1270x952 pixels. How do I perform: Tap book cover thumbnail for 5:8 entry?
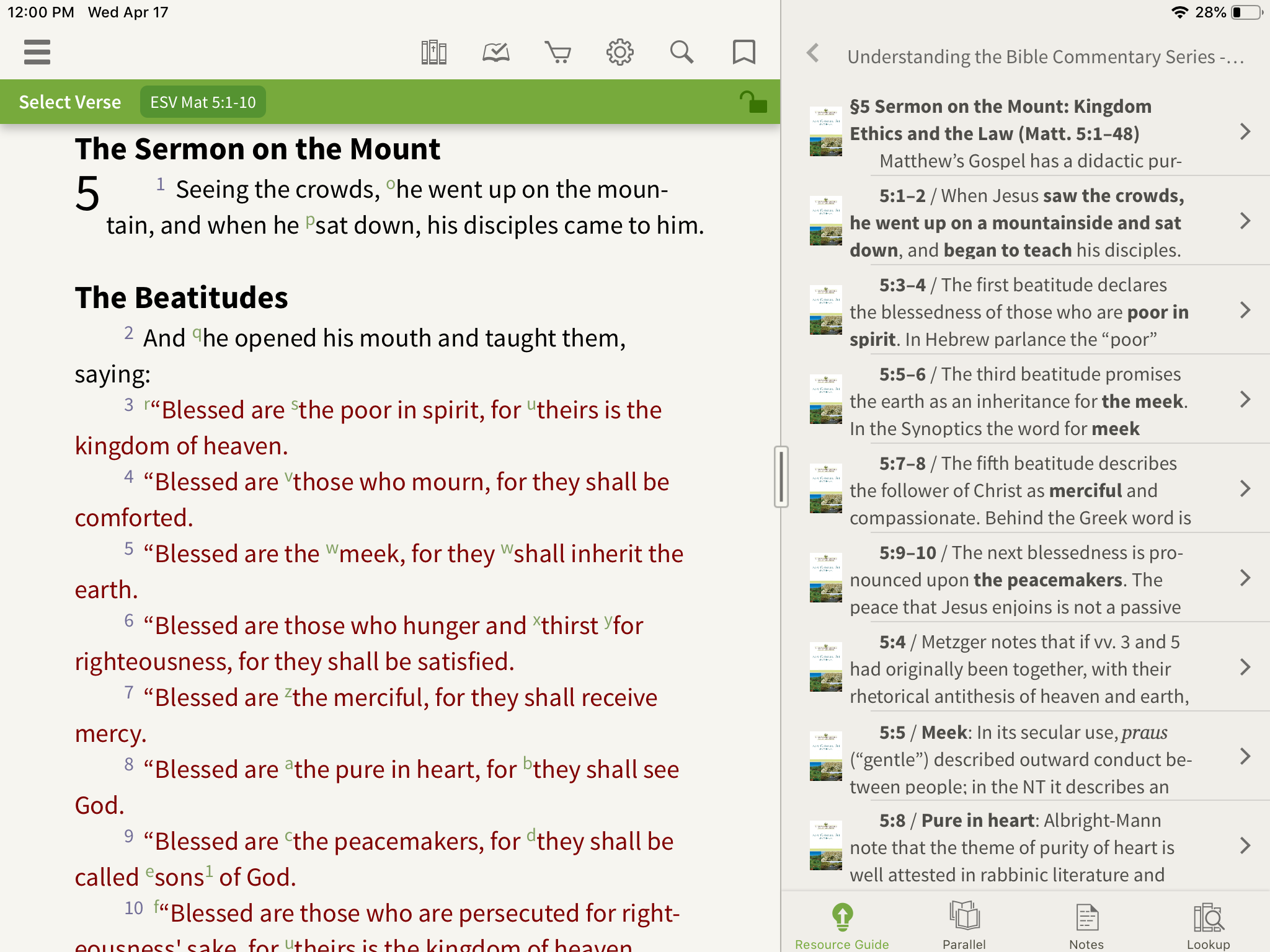[x=825, y=845]
